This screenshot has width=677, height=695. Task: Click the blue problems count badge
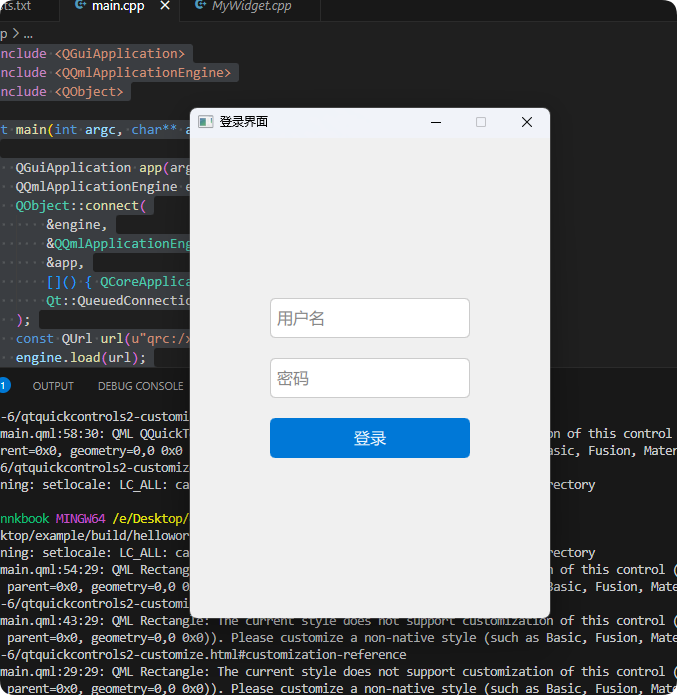tap(4, 386)
